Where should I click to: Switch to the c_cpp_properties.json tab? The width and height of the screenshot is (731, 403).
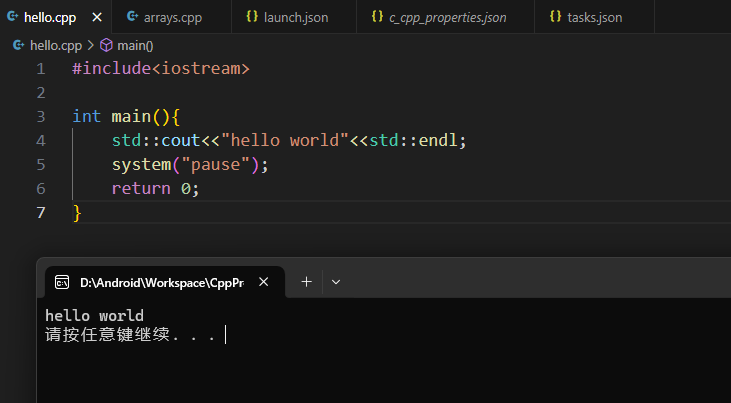(x=447, y=17)
